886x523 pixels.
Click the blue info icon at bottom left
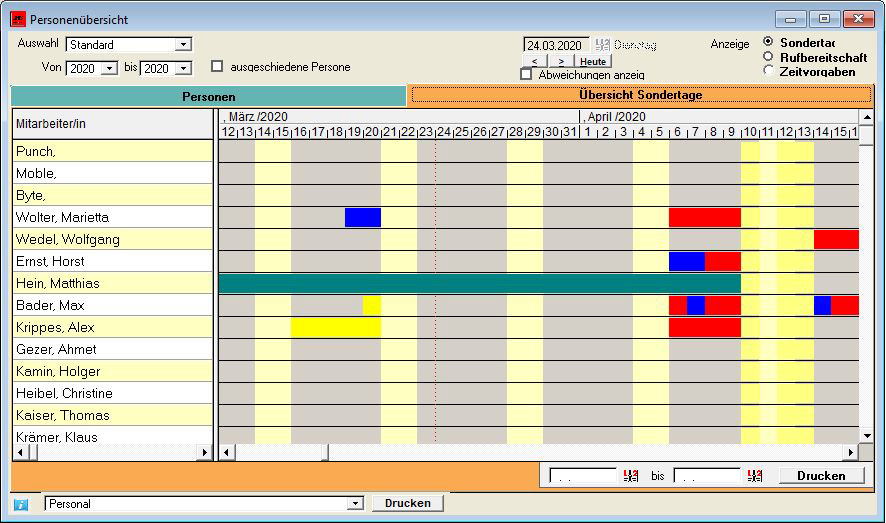(x=20, y=504)
